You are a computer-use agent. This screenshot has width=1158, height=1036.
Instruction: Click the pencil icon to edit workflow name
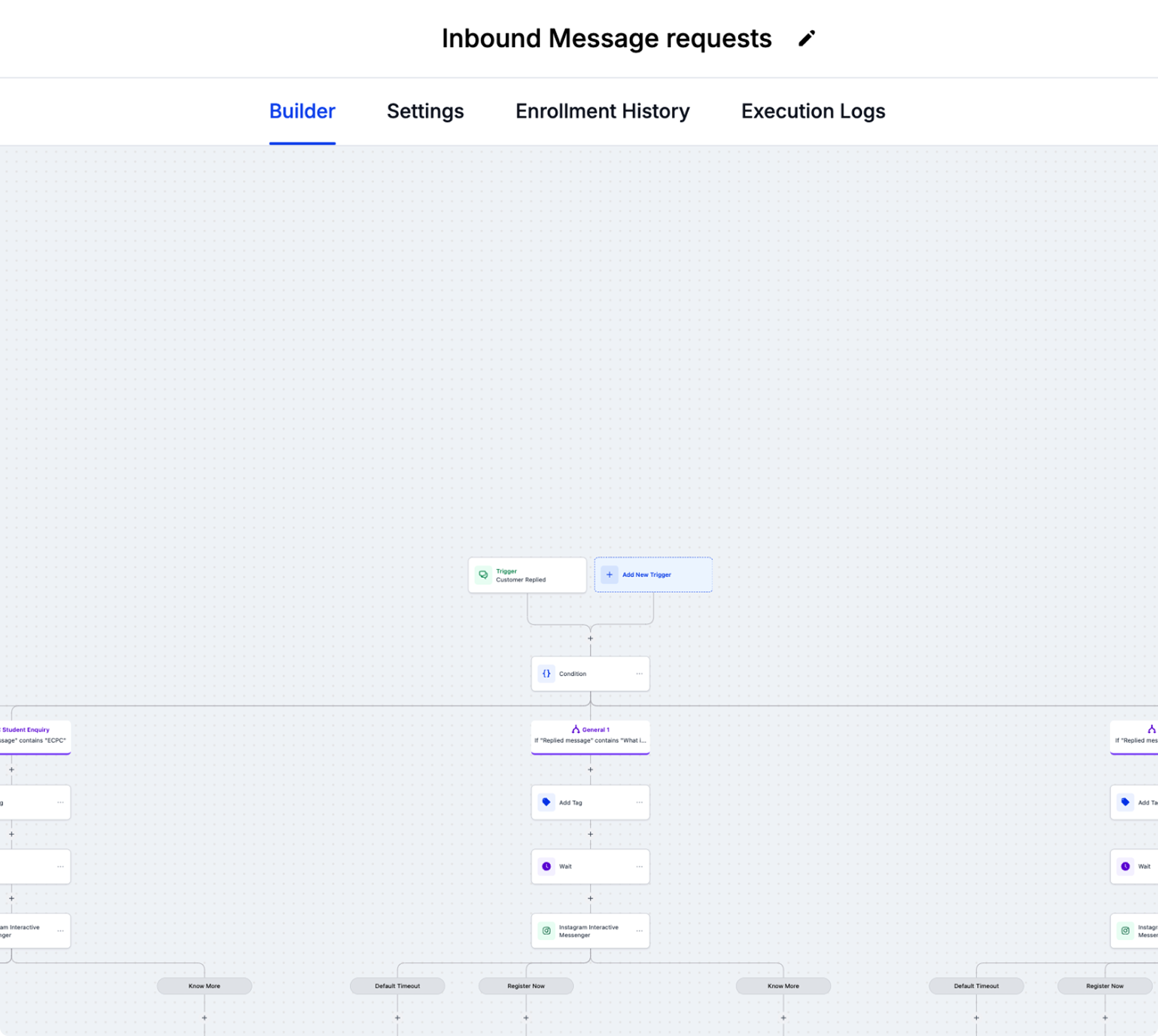[x=806, y=38]
